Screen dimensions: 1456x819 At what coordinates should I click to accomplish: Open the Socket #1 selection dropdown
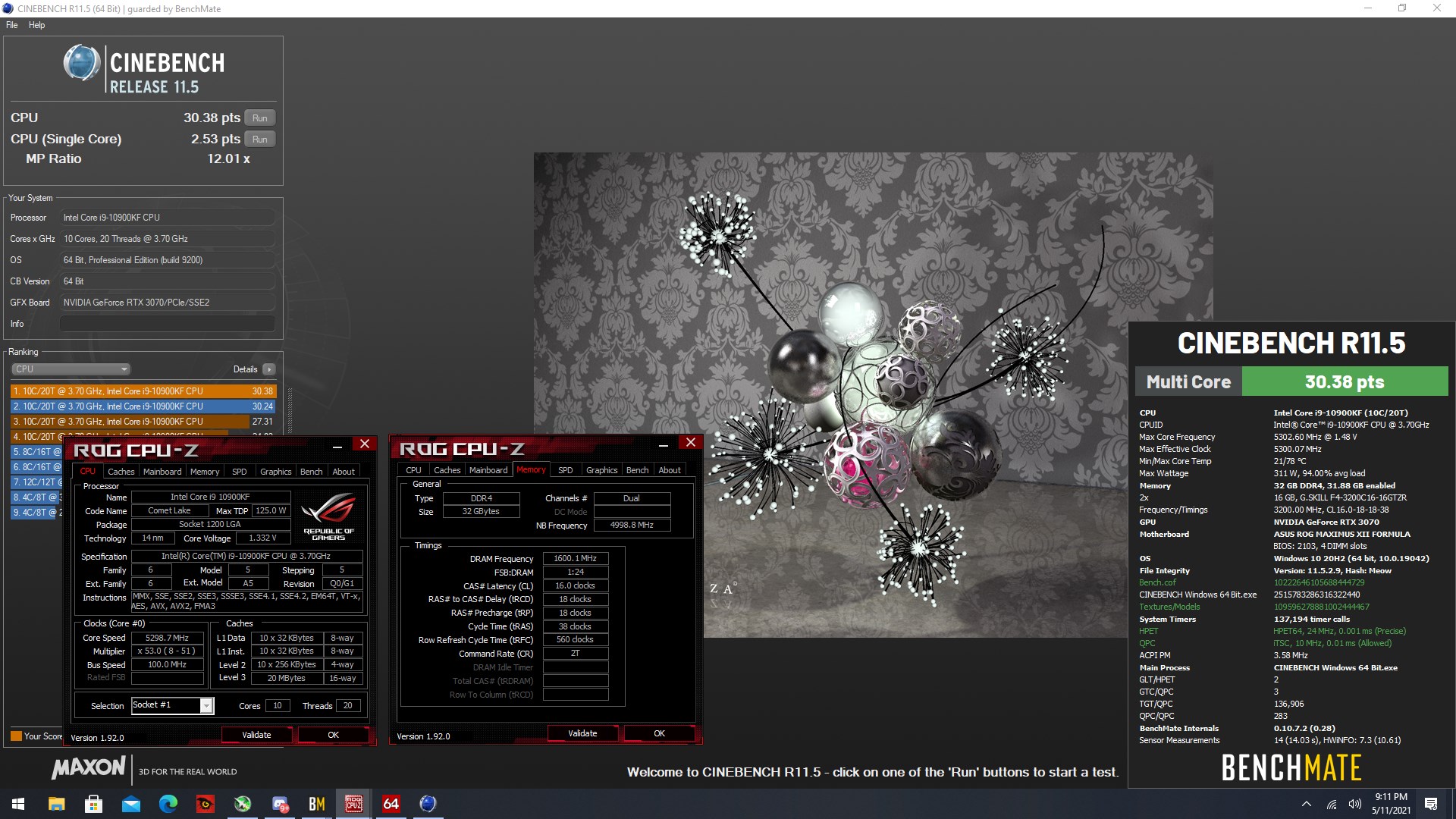click(173, 705)
